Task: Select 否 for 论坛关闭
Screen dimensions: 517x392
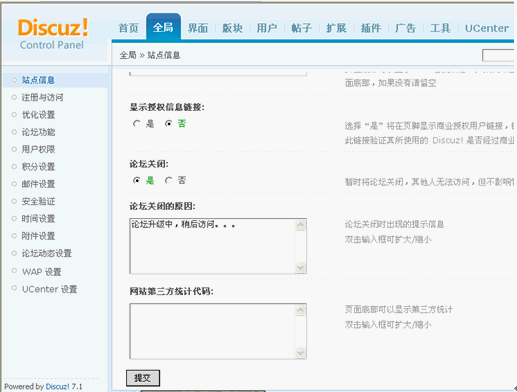Action: click(169, 180)
